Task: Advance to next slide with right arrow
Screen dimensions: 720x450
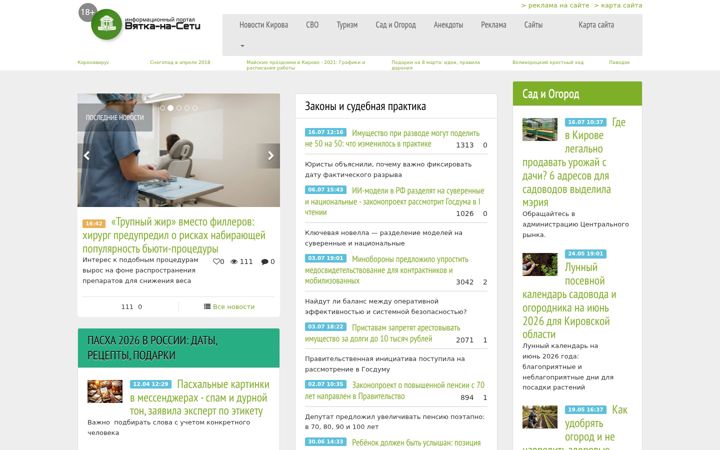Action: [270, 156]
